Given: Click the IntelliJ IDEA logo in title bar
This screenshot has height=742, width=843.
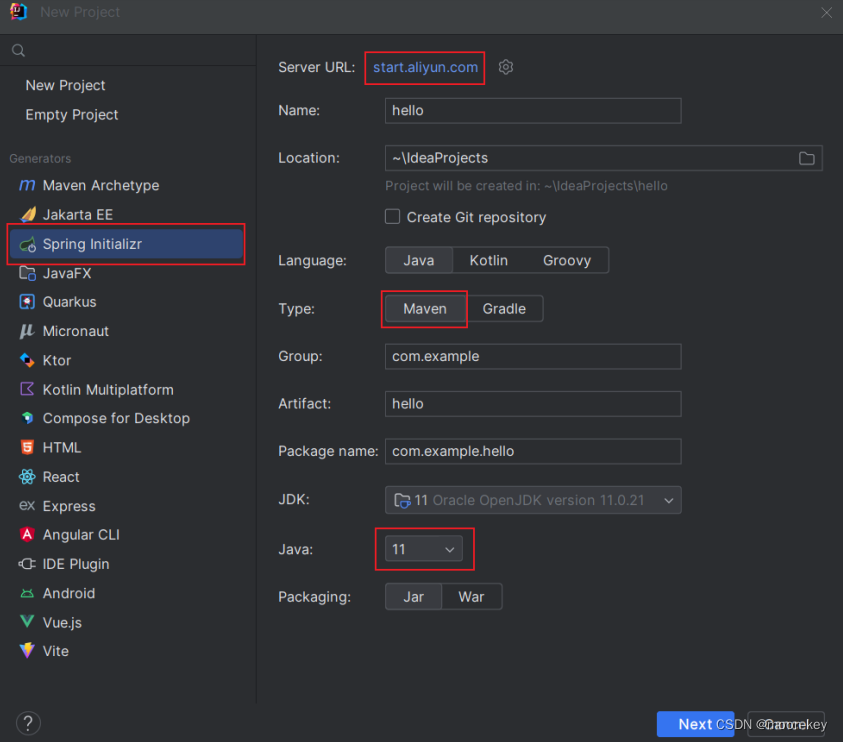Looking at the screenshot, I should pyautogui.click(x=18, y=12).
